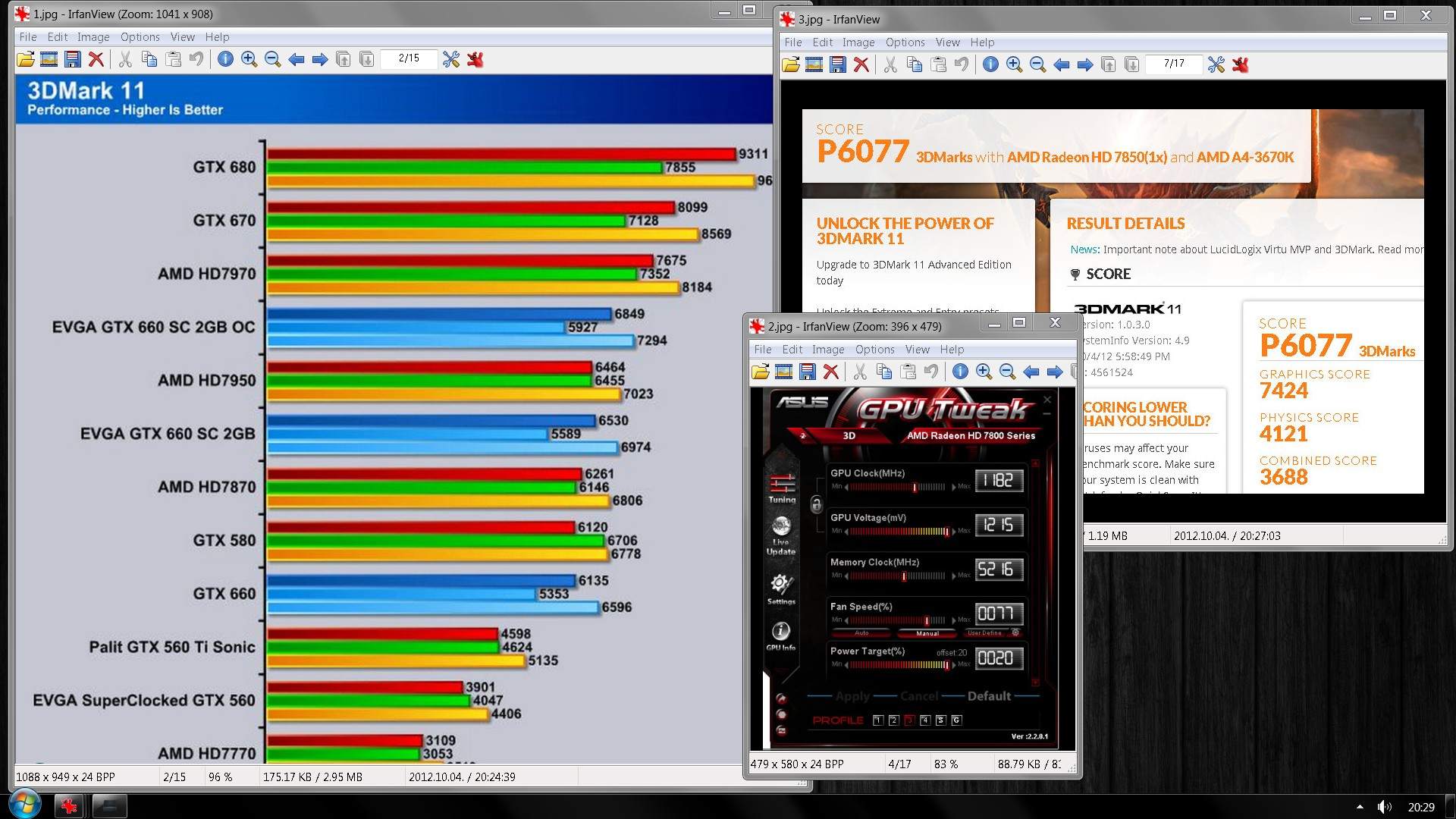Zoom out on the 3.jpg image
This screenshot has width=1456, height=819.
(1037, 64)
